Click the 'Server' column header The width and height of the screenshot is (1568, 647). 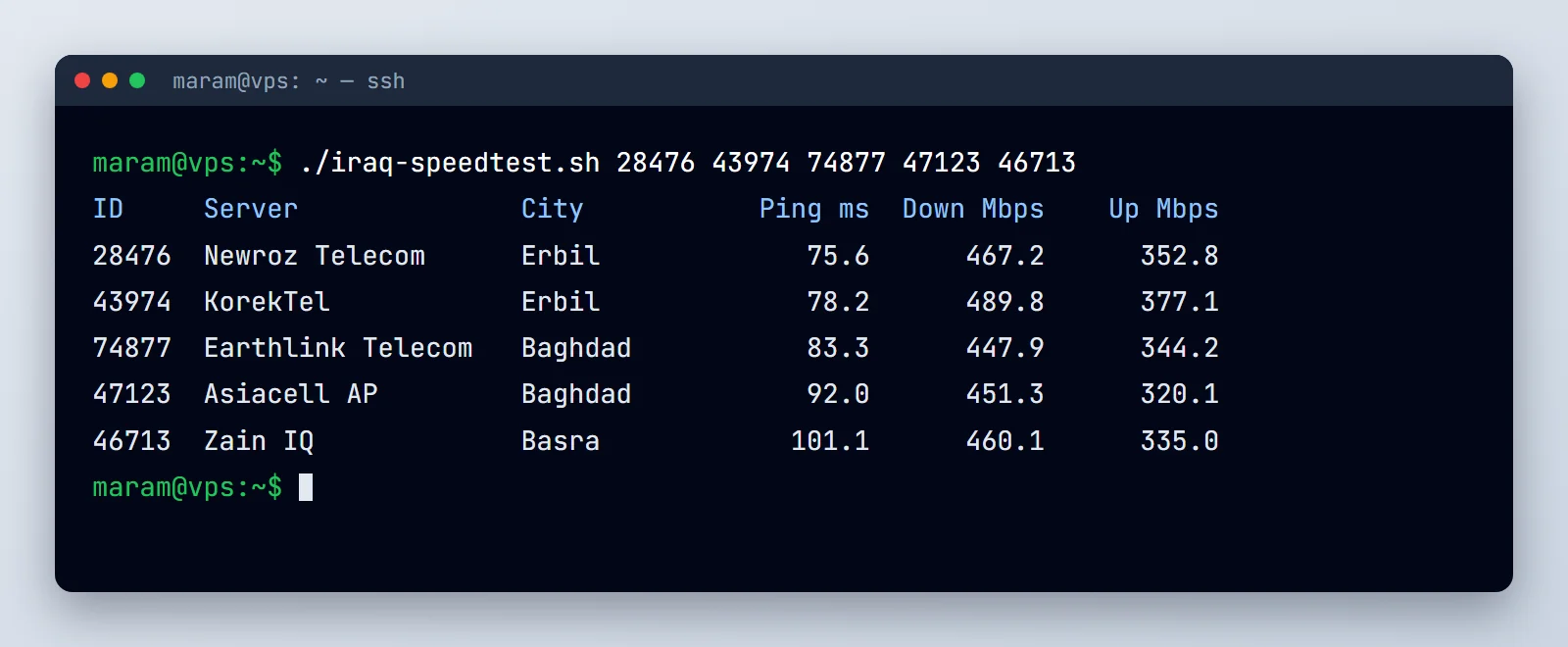(x=251, y=209)
